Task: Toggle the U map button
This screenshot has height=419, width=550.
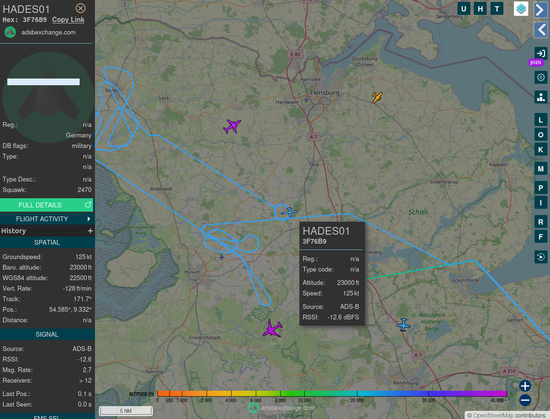Action: click(464, 9)
